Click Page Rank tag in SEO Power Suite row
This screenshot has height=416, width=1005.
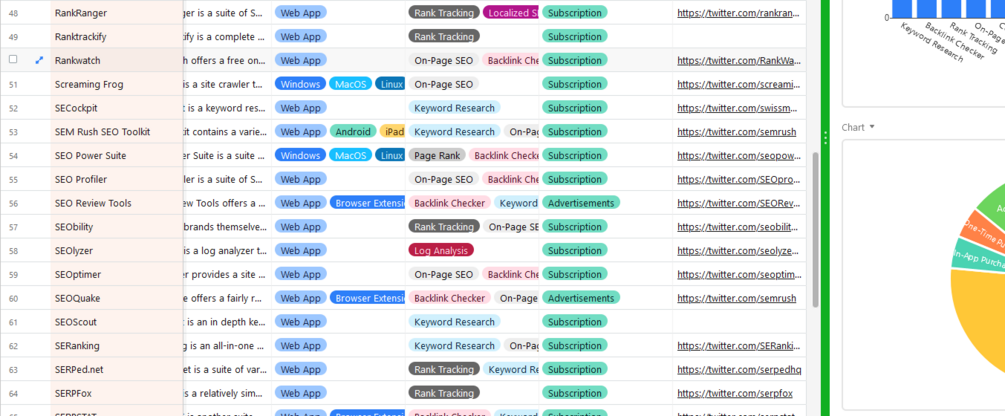pyautogui.click(x=436, y=155)
